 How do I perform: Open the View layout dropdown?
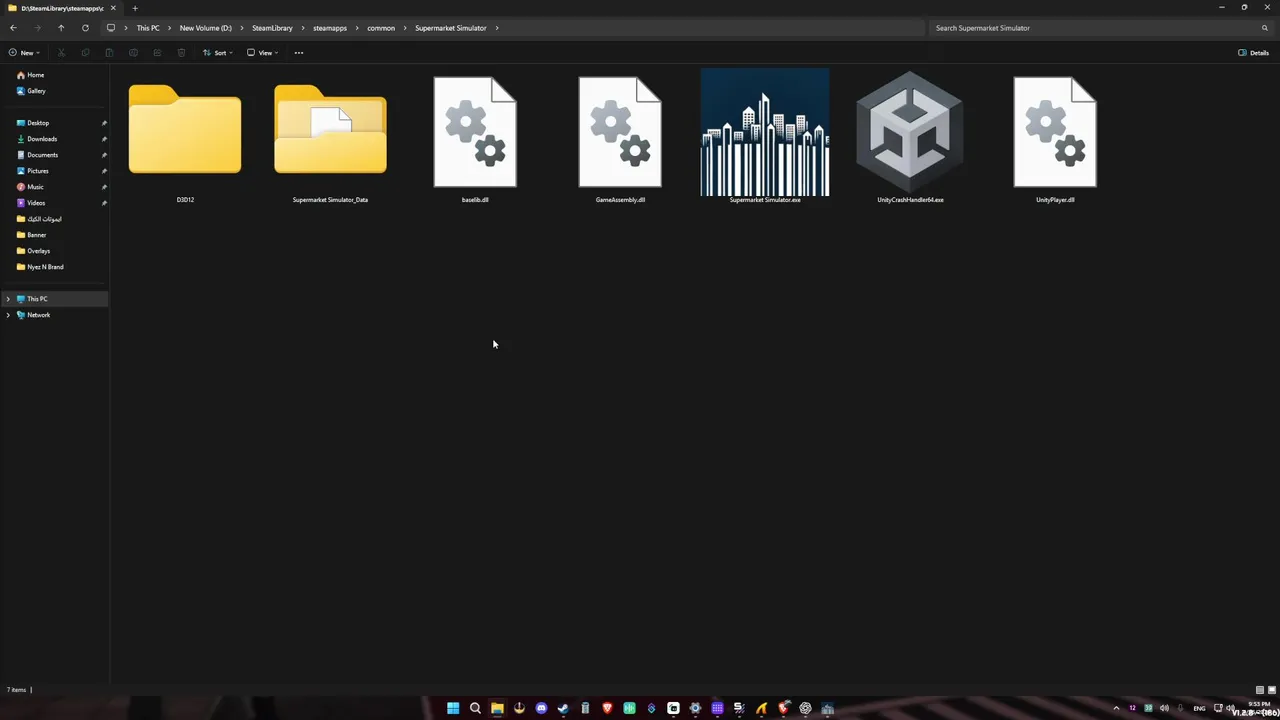(x=262, y=53)
